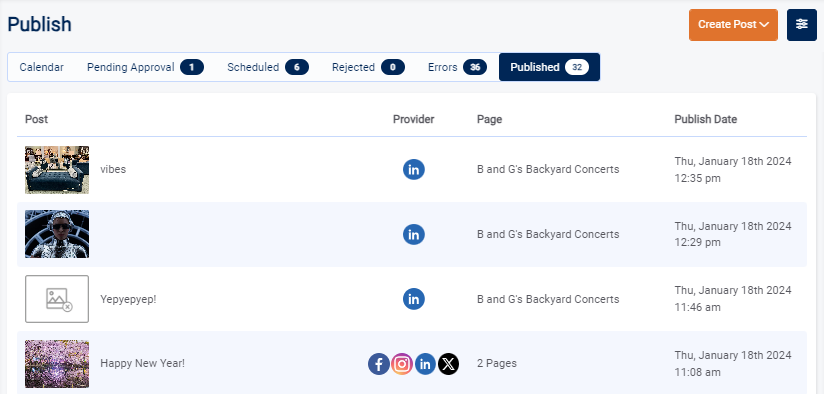The width and height of the screenshot is (824, 394).
Task: Click the Publish page heading
Action: click(39, 25)
